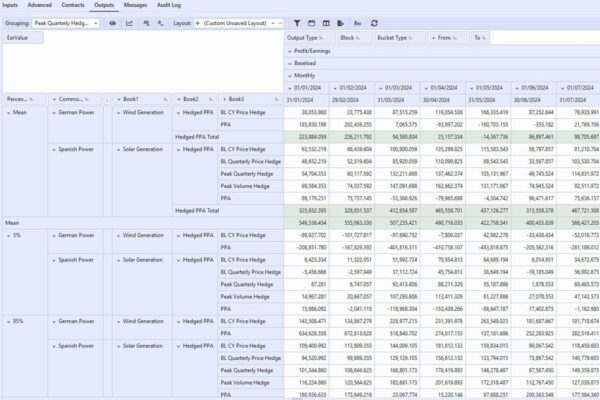600x400 pixels.
Task: Collapse the 01/01/2024 column chevron
Action: tap(290, 88)
